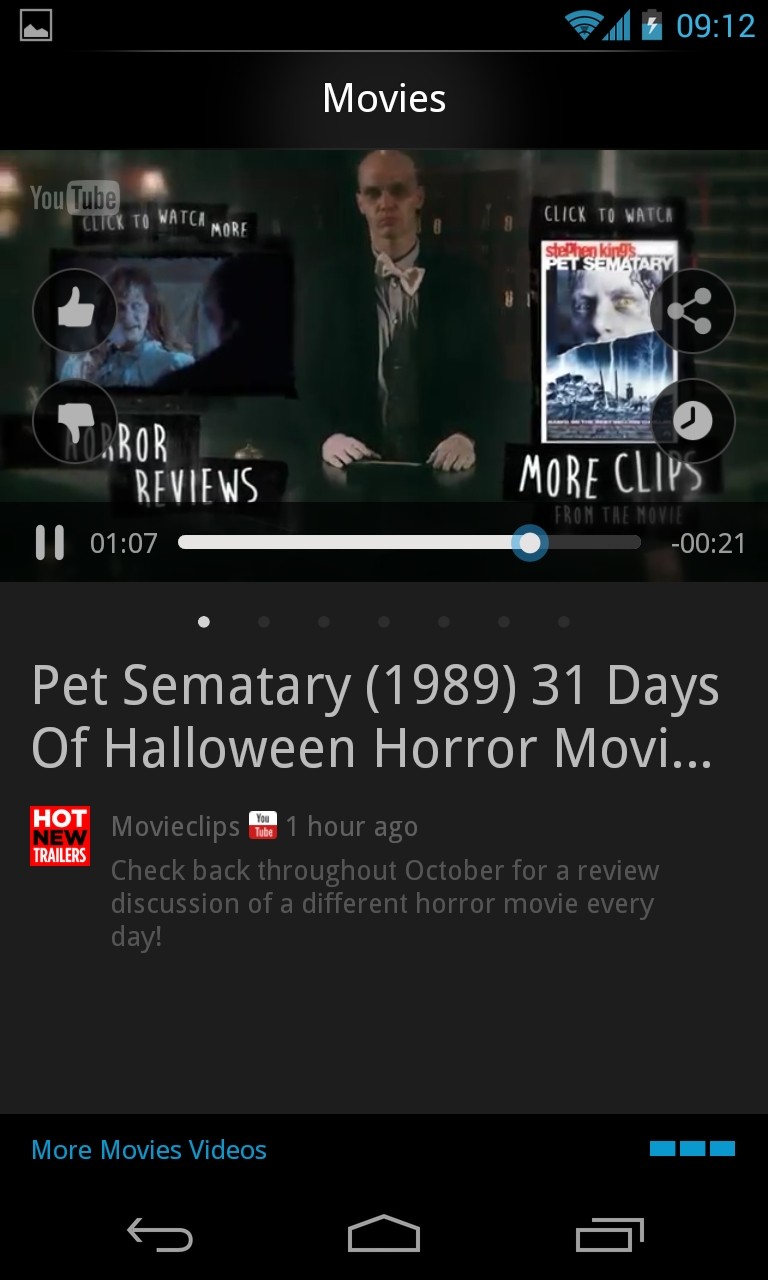Tap the small YouTube source icon

[263, 825]
